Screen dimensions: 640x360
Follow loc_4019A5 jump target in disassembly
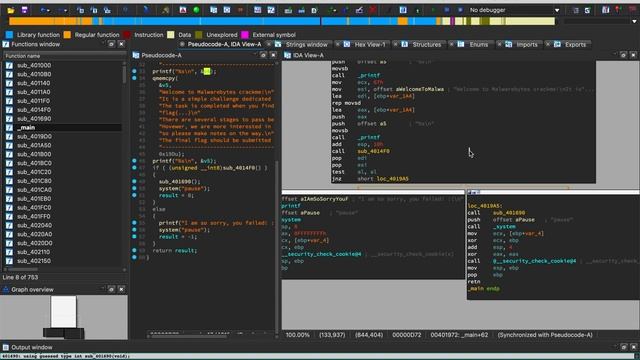[x=393, y=179]
